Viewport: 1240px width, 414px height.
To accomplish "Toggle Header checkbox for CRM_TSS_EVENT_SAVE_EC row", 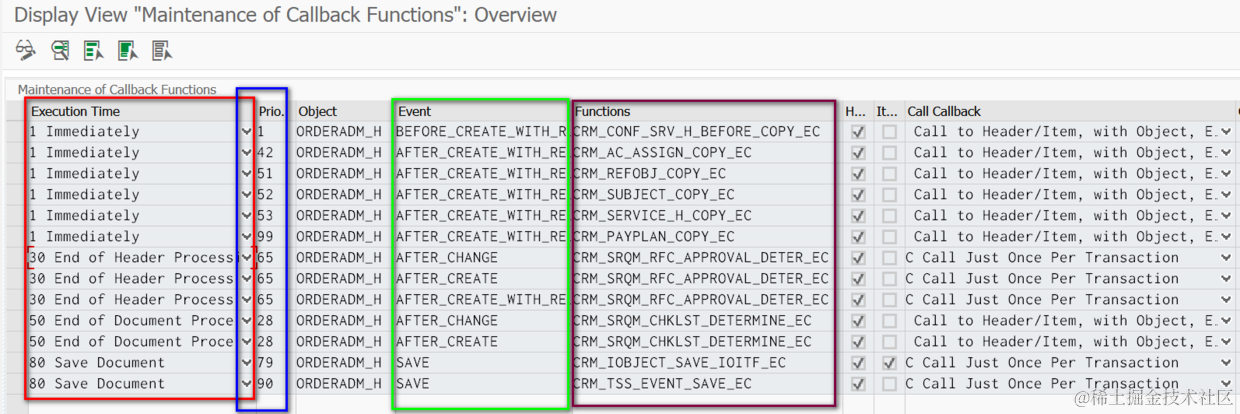I will pos(857,384).
